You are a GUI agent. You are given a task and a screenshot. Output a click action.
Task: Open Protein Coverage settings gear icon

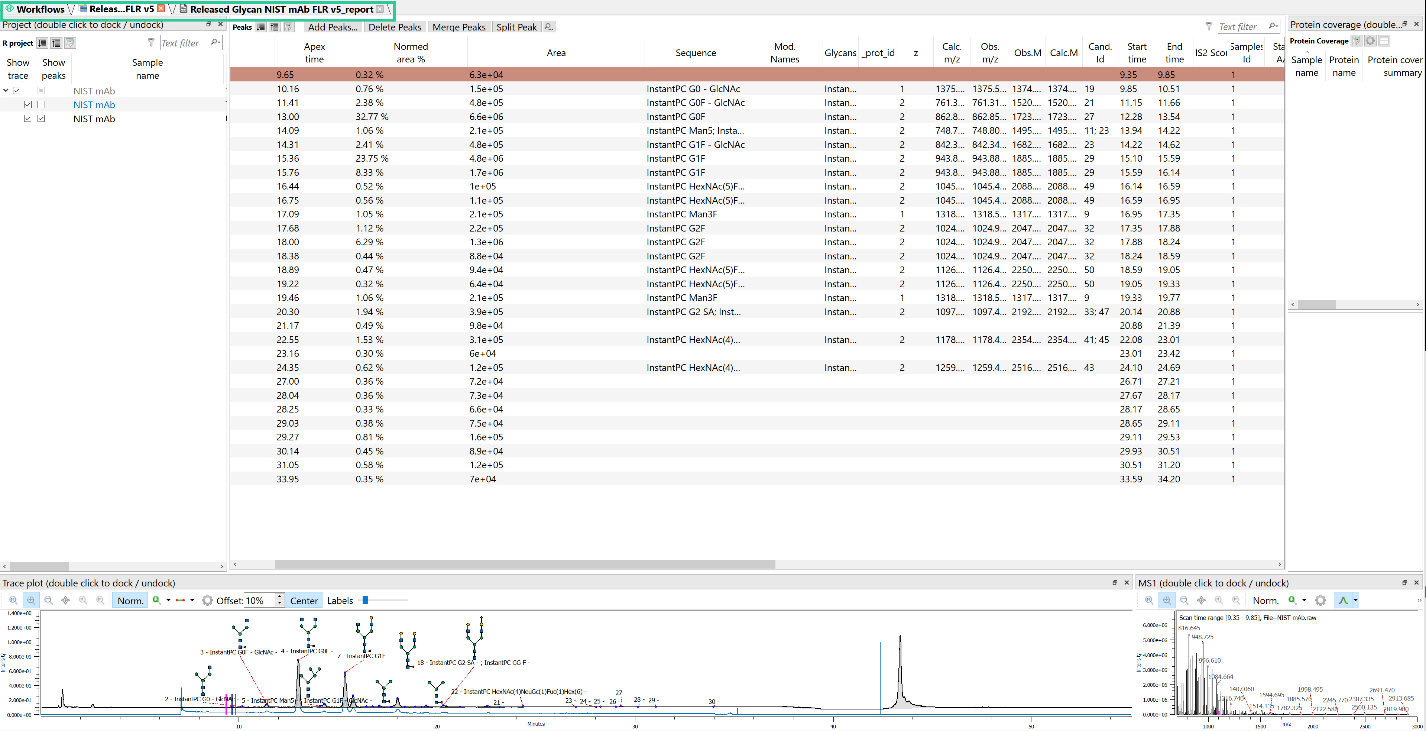[1371, 41]
